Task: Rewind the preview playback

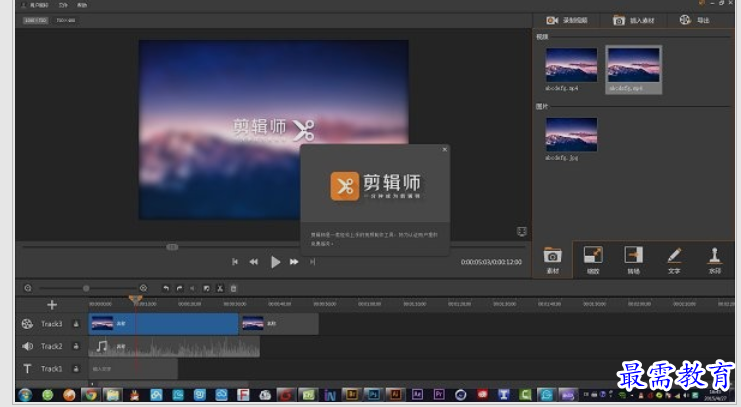Action: [254, 262]
